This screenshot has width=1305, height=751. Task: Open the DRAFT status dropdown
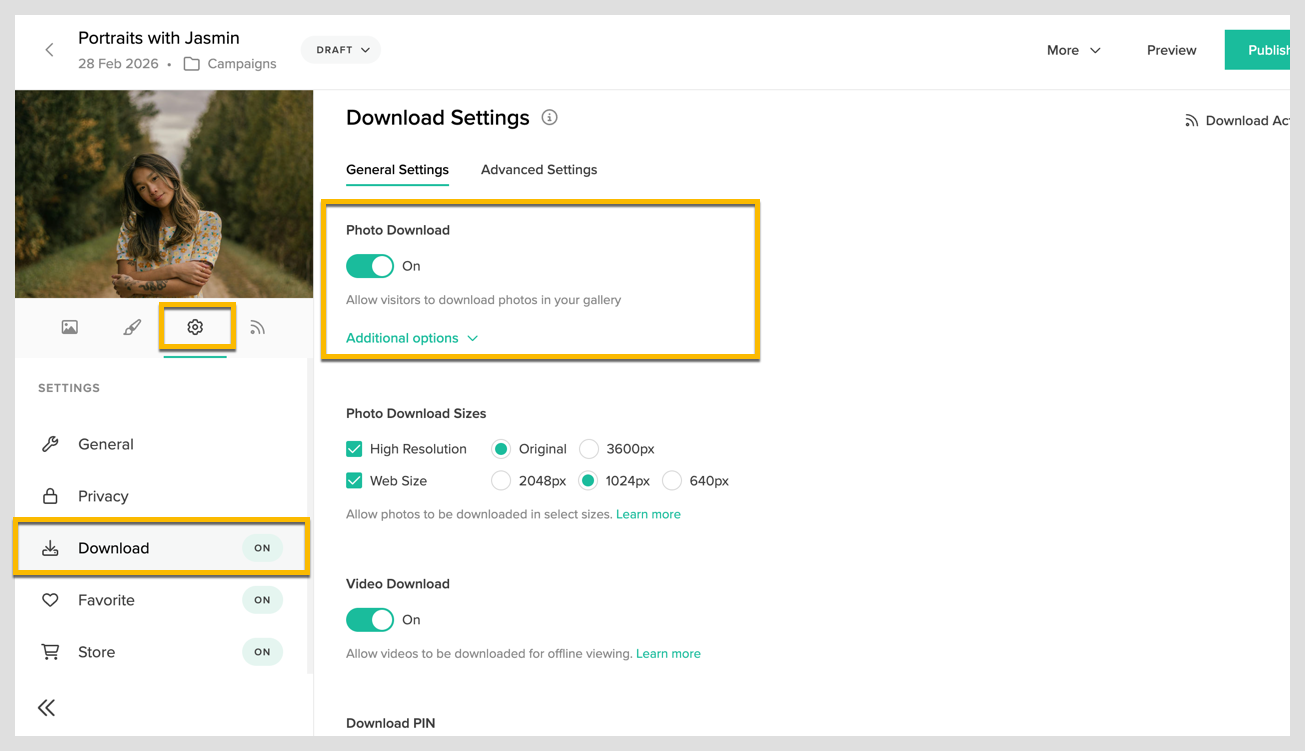[x=340, y=48]
